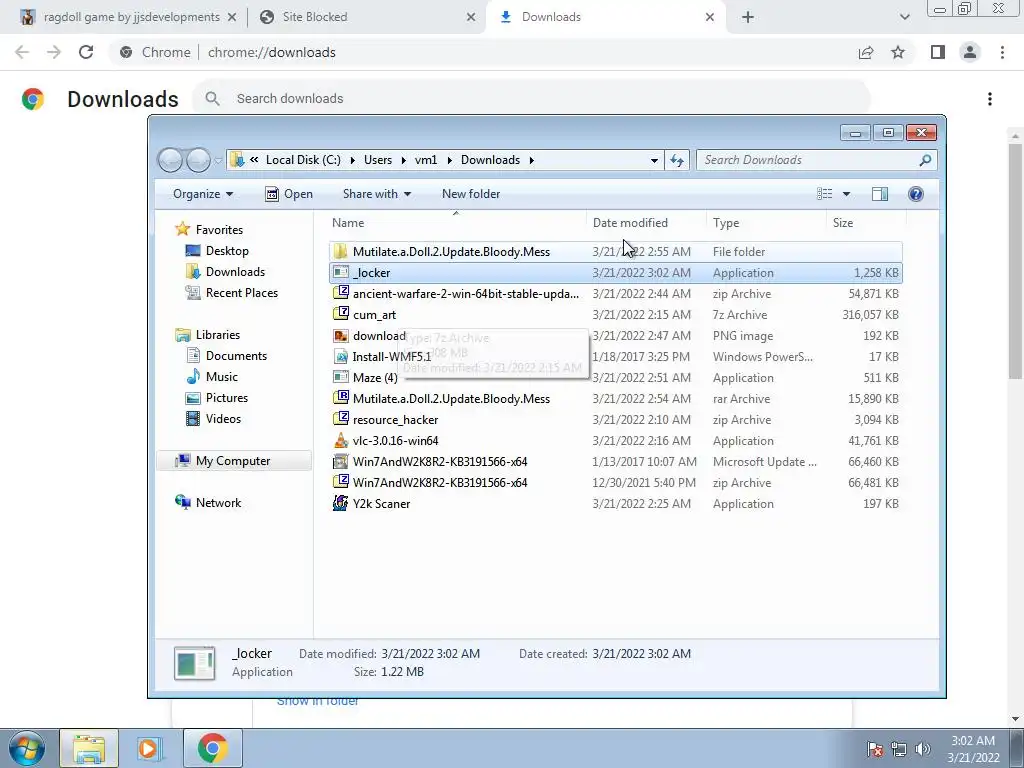Expand the recent pages arrow near back buttons
The height and width of the screenshot is (768, 1024).
point(218,161)
